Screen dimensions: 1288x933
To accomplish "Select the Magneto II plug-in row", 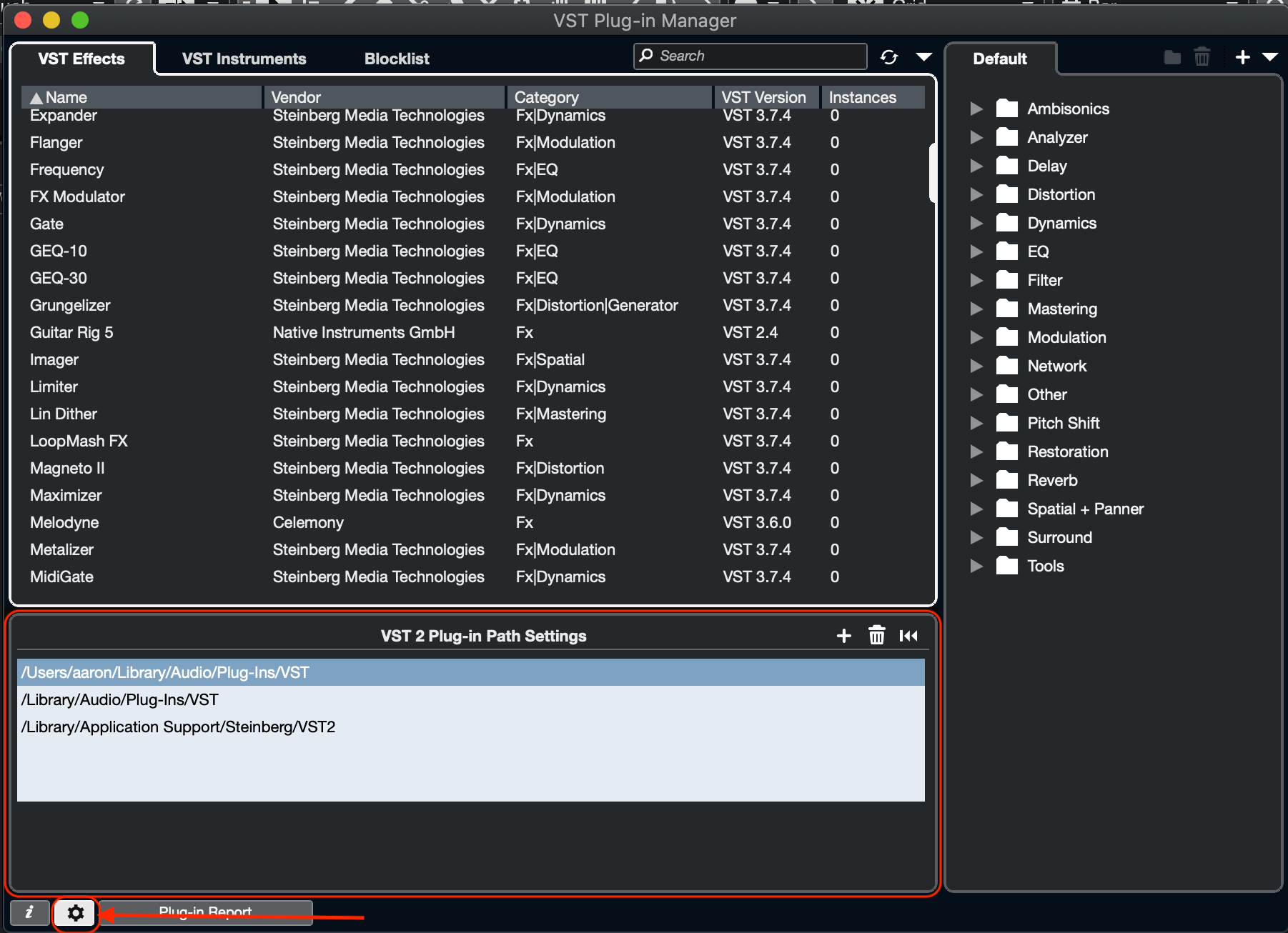I will coord(473,468).
